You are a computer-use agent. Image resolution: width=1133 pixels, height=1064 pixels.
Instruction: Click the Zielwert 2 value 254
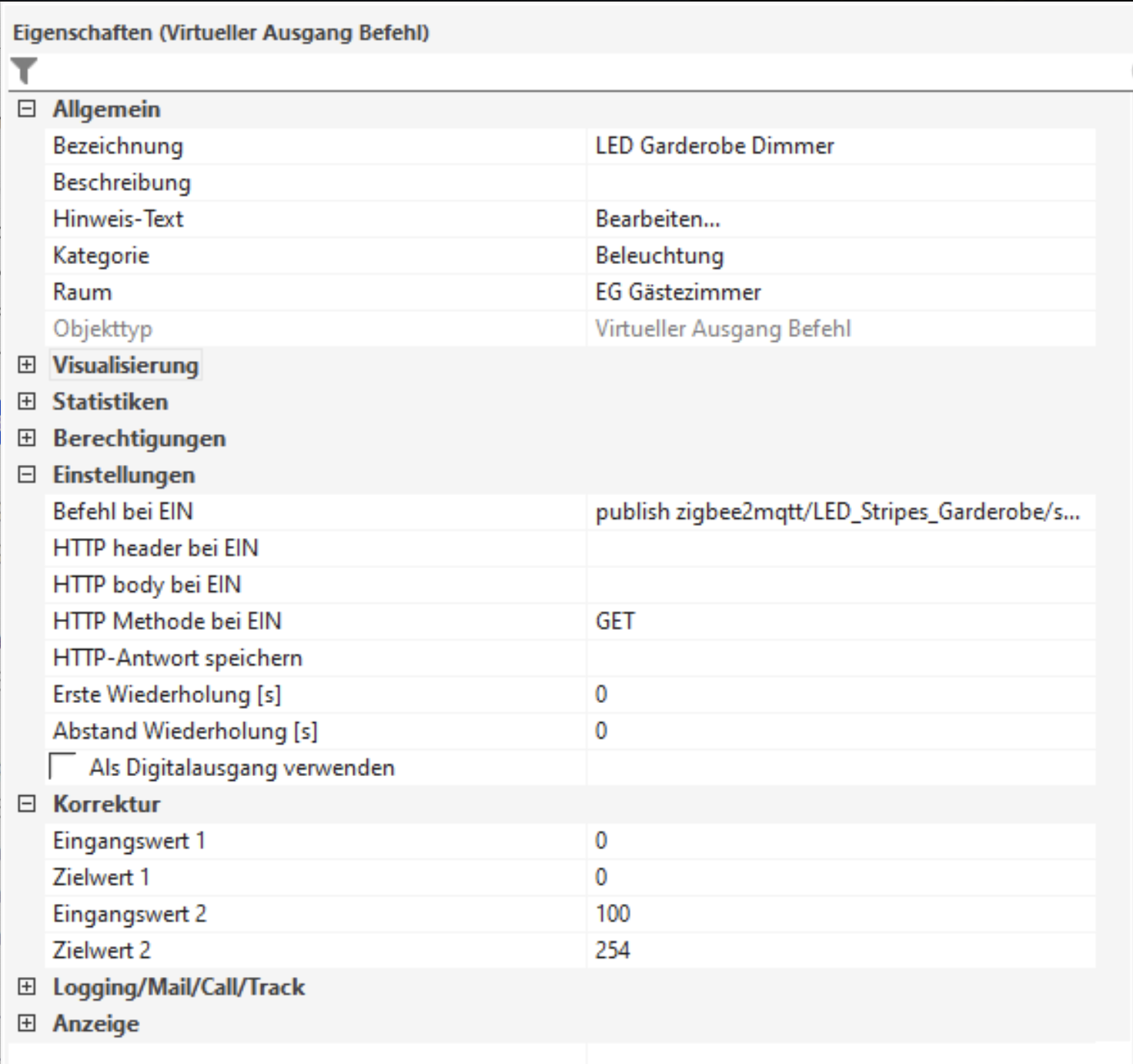(839, 950)
